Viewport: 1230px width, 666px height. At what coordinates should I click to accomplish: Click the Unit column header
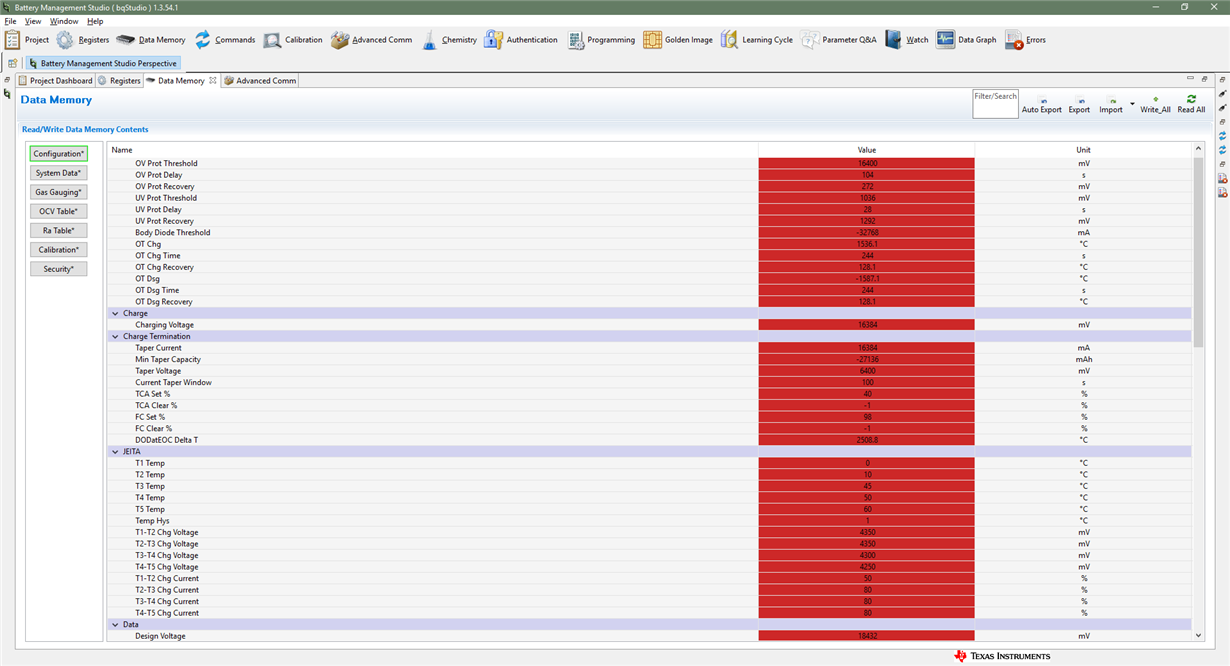tap(1083, 150)
